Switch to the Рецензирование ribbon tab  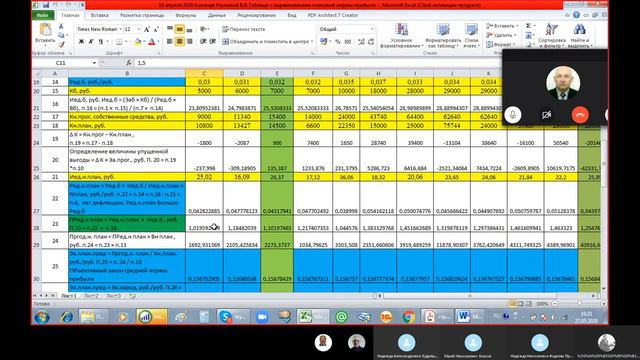click(x=256, y=15)
